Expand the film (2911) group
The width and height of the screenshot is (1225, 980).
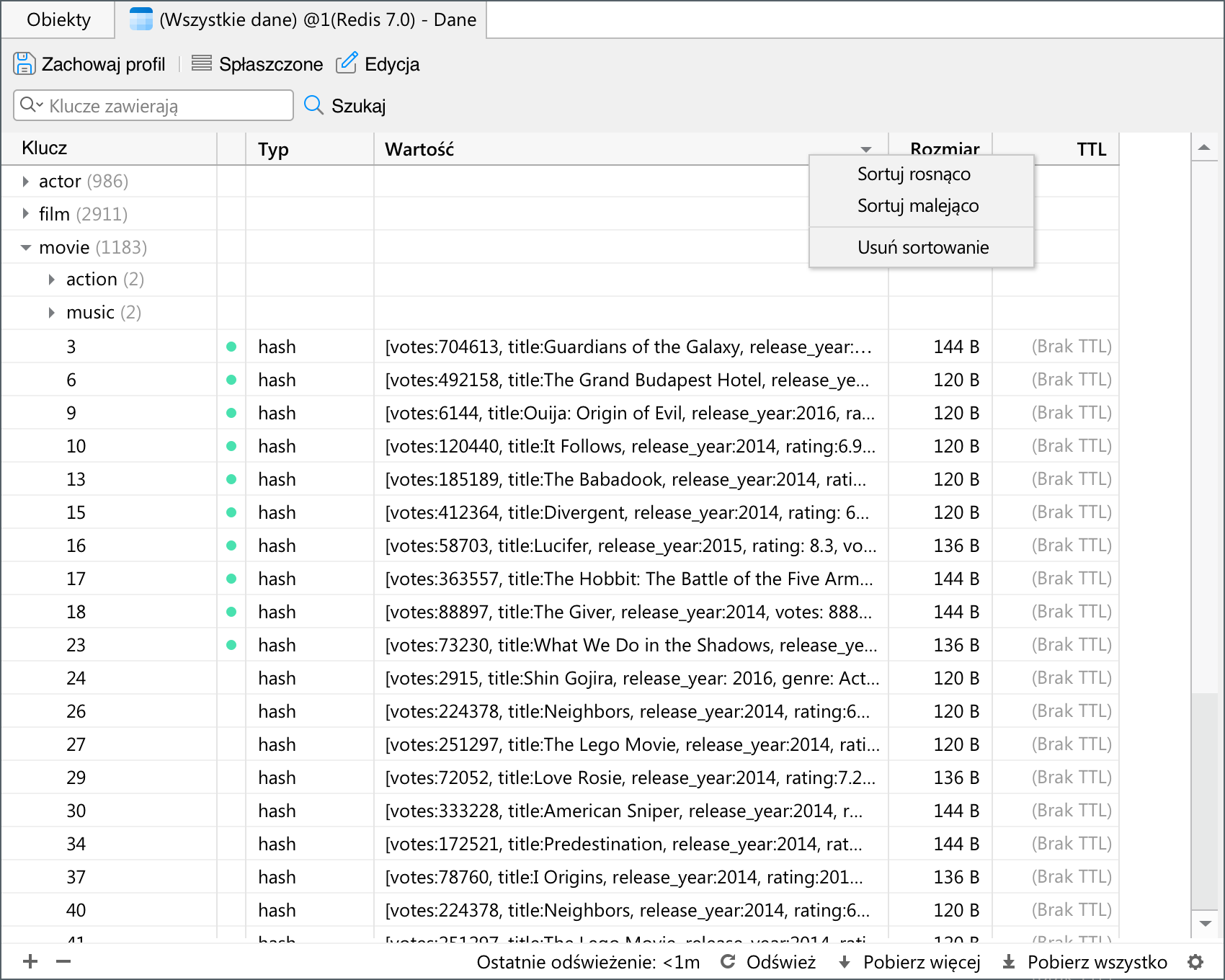coord(26,214)
